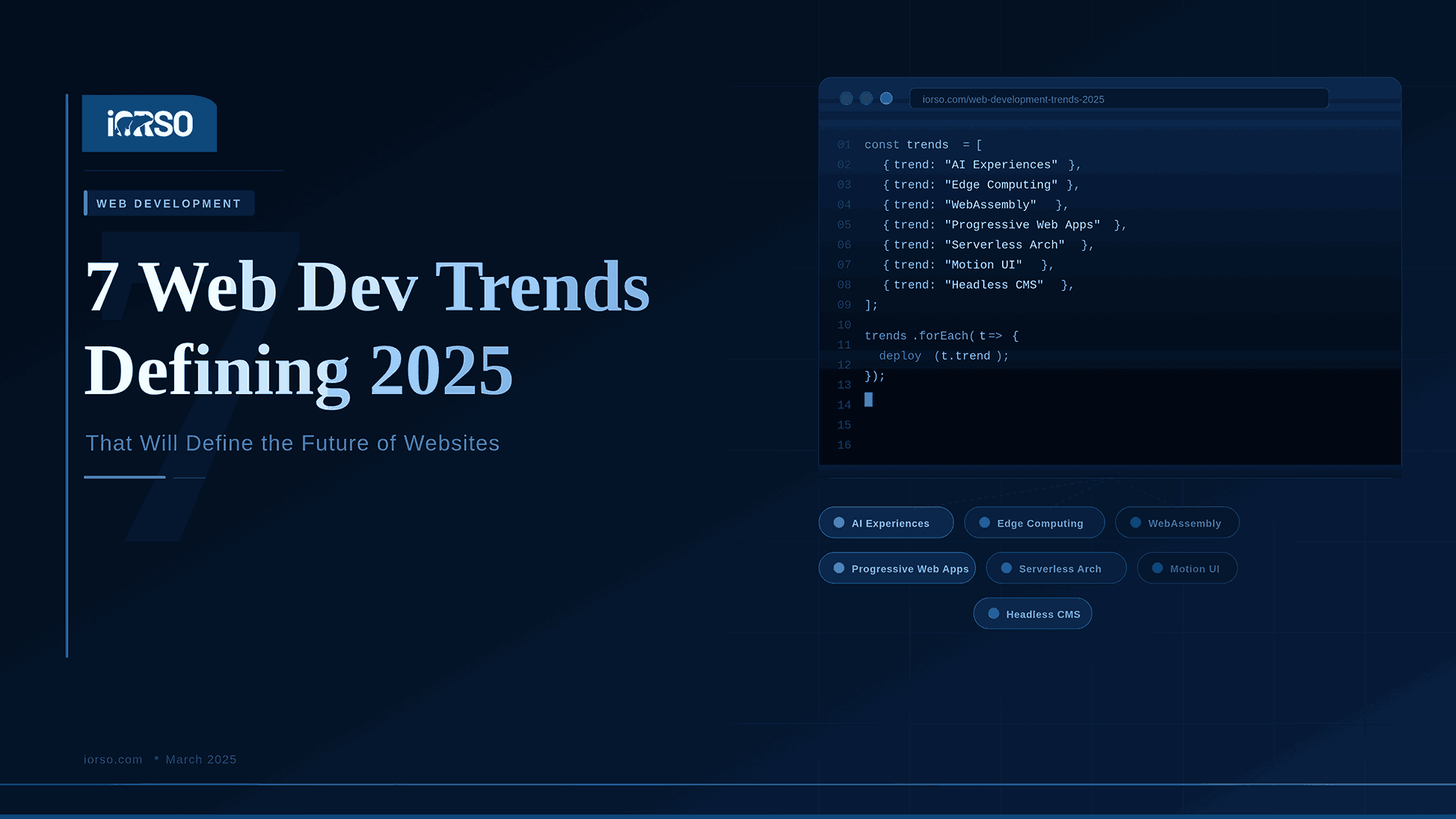Choose the Serverless Arch tag
This screenshot has width=1456, height=819.
point(1059,568)
